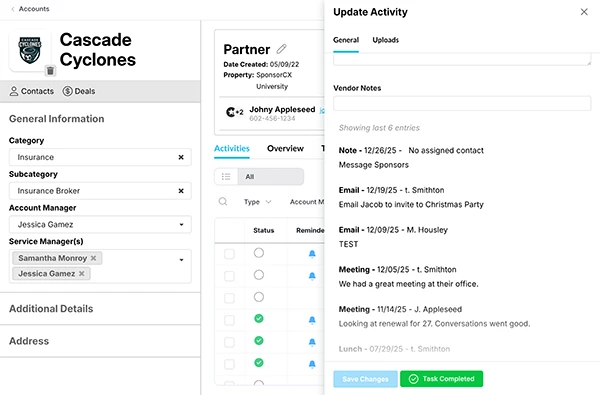Expand the Service Manager(s) dropdown

coord(181,260)
